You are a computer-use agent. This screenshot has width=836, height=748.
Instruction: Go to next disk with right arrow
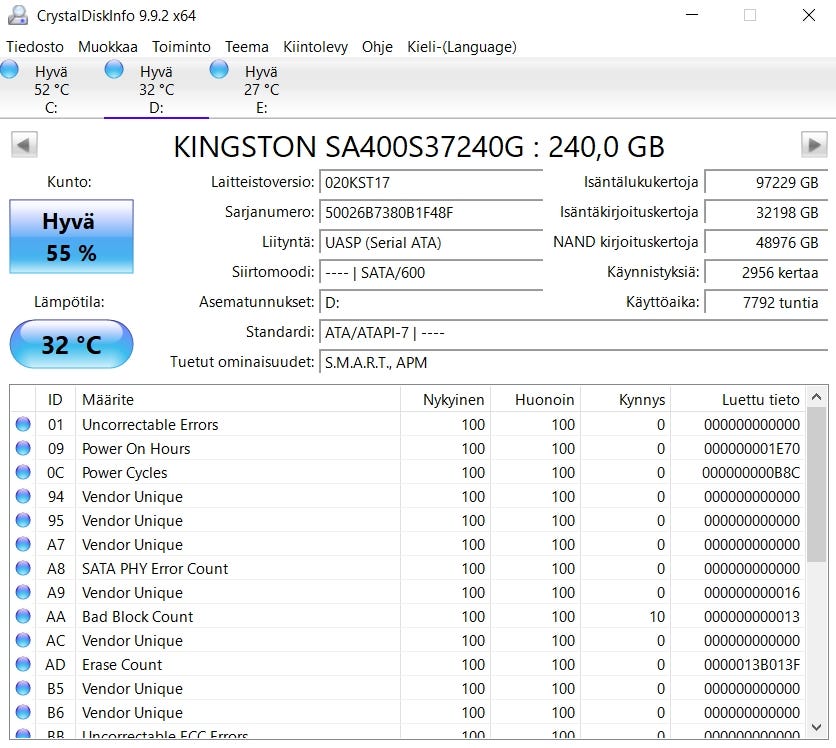pyautogui.click(x=814, y=144)
